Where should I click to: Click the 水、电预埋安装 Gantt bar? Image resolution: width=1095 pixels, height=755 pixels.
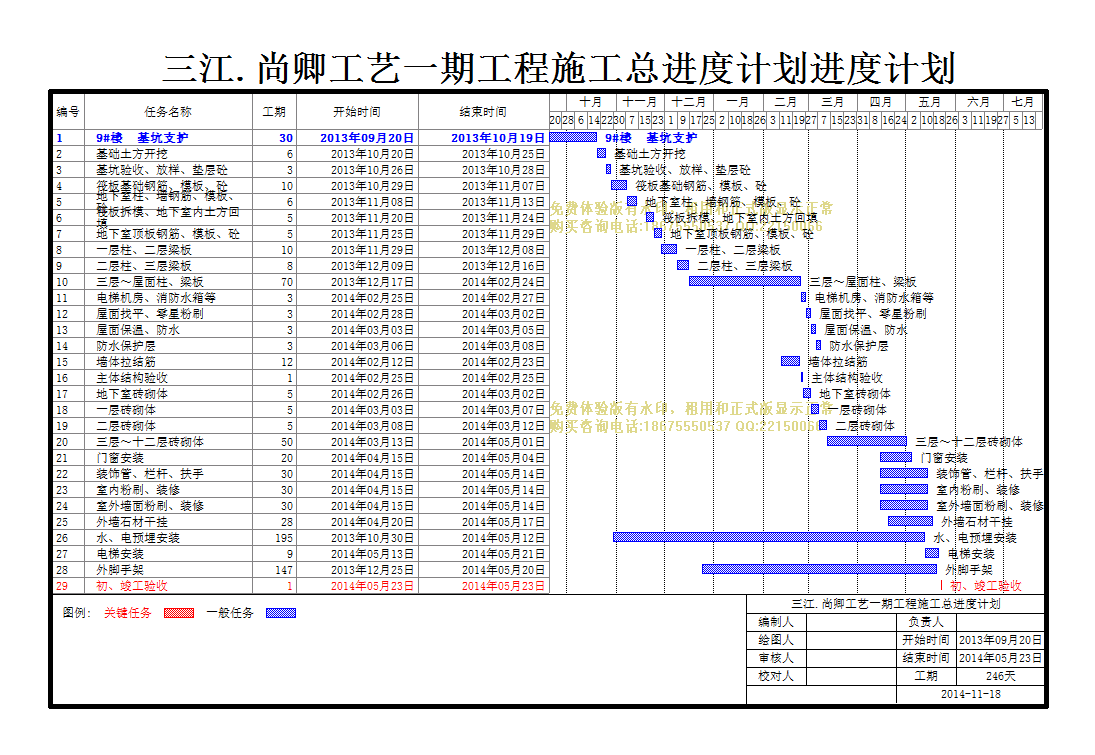769,537
